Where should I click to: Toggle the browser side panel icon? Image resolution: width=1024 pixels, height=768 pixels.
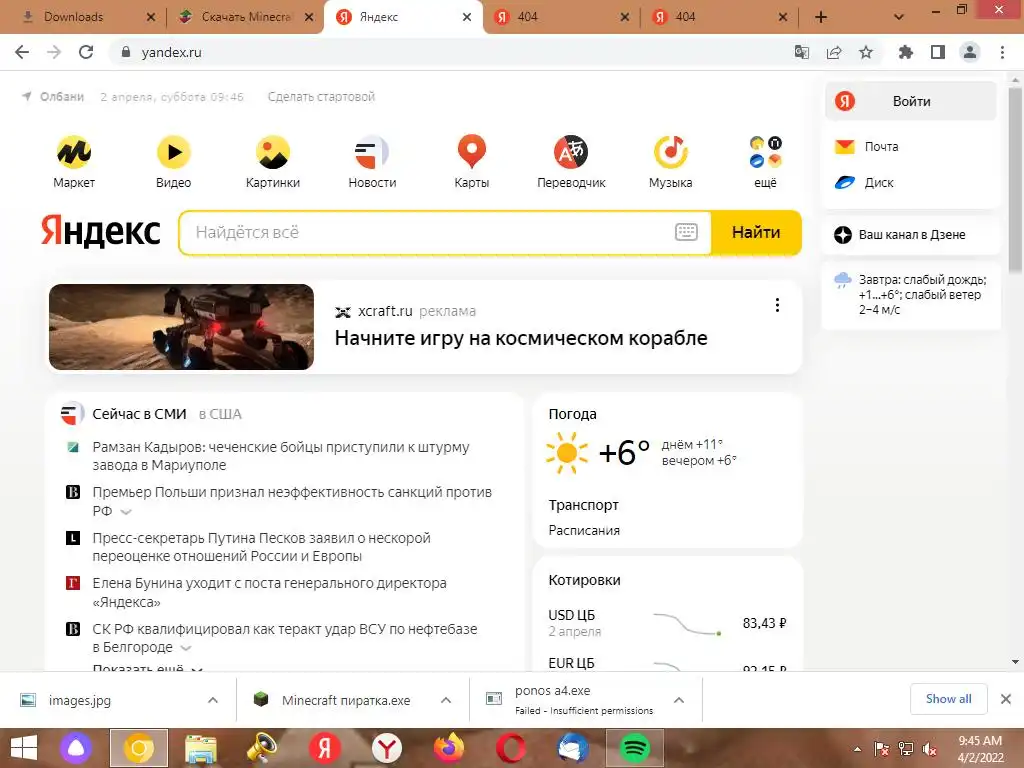pos(938,52)
